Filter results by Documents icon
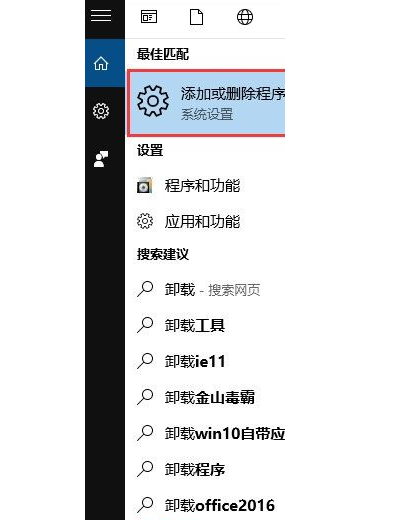Screen dimensions: 417x520 tap(196, 17)
